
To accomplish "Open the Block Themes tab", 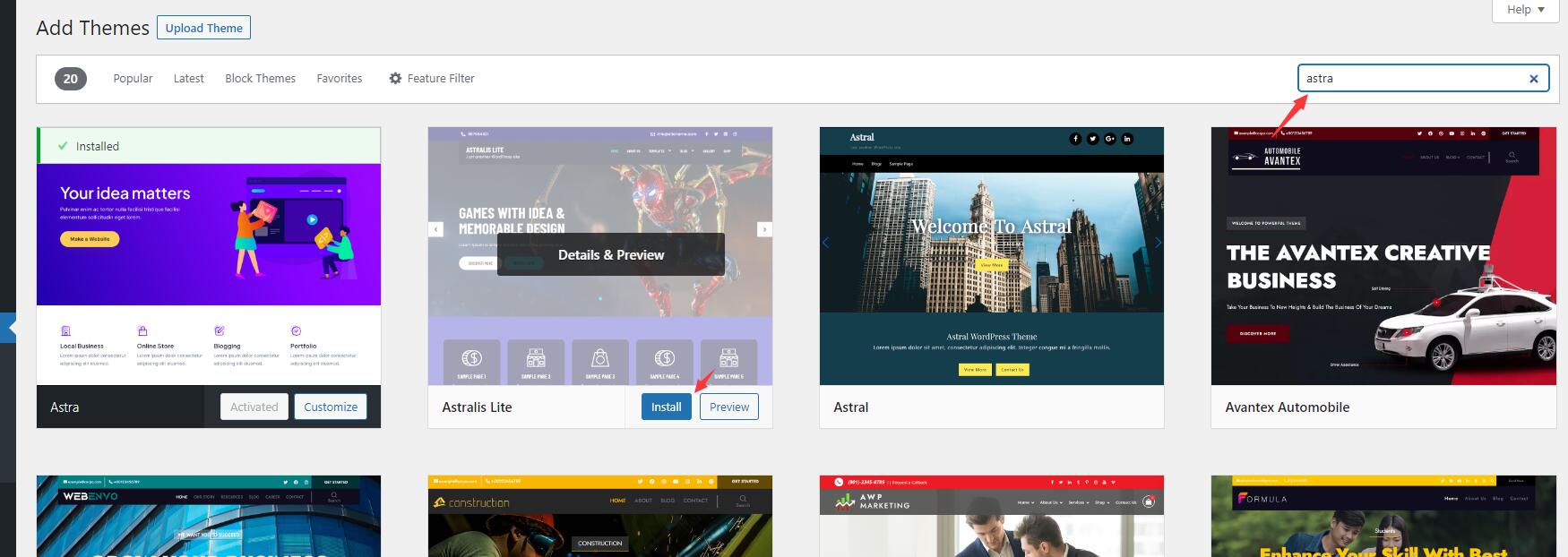I will click(x=260, y=79).
